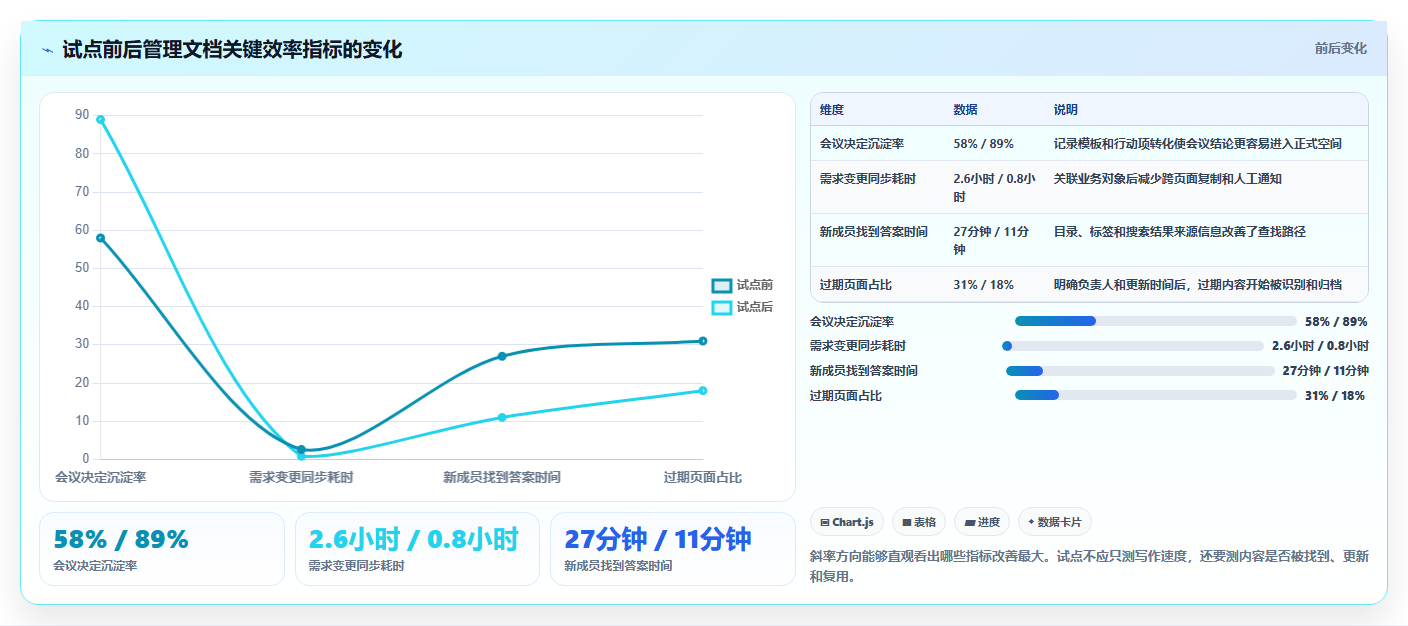Click the 试点前 point for 新成员找到答案时间

tap(502, 356)
